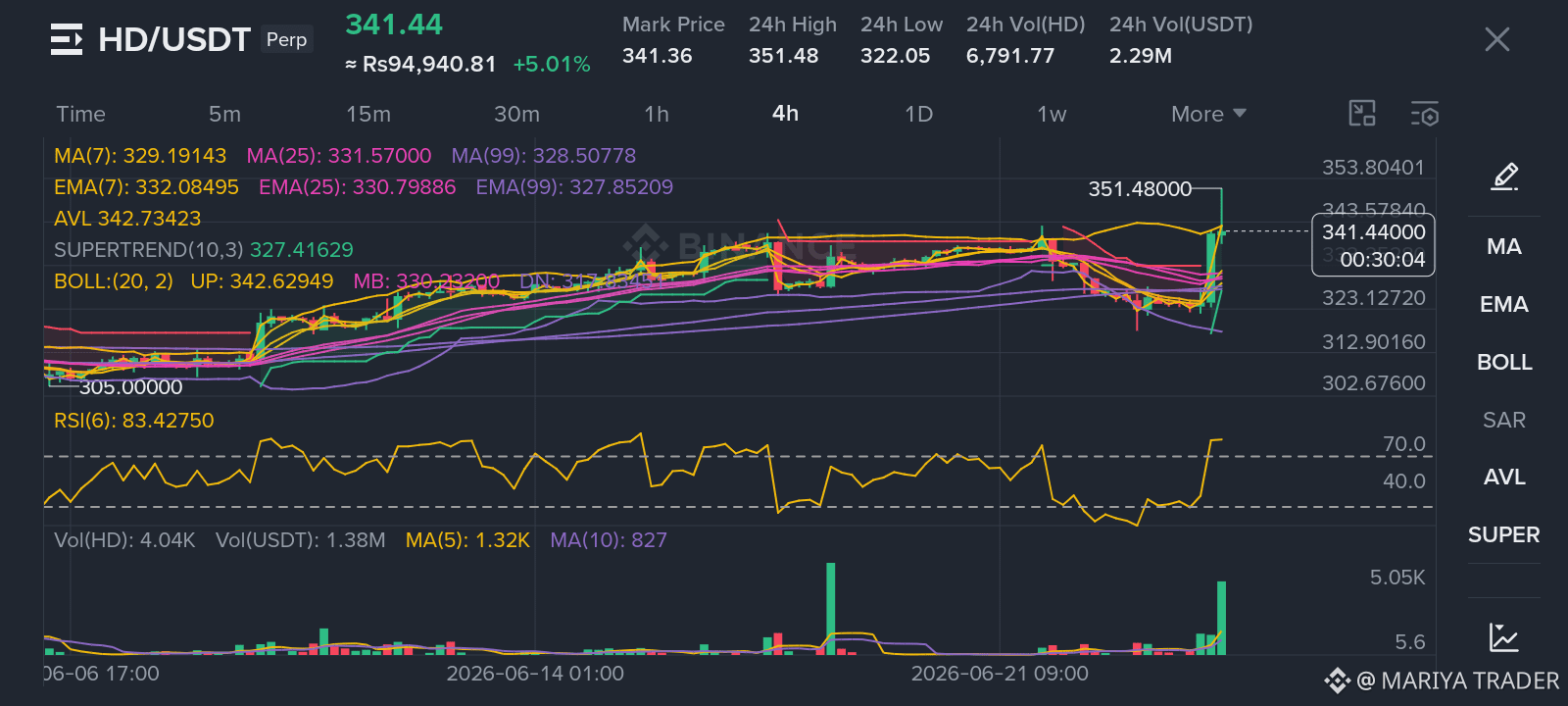Click the last price 341.44

pyautogui.click(x=394, y=25)
